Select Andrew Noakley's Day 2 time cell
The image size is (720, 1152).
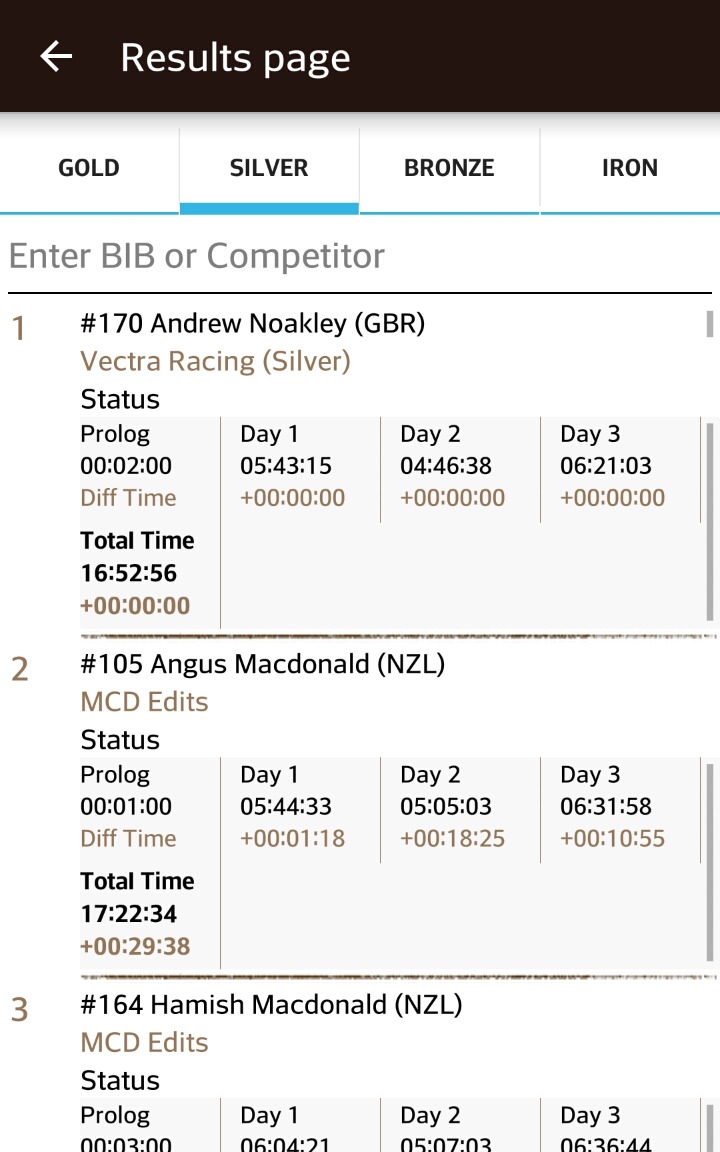click(446, 466)
